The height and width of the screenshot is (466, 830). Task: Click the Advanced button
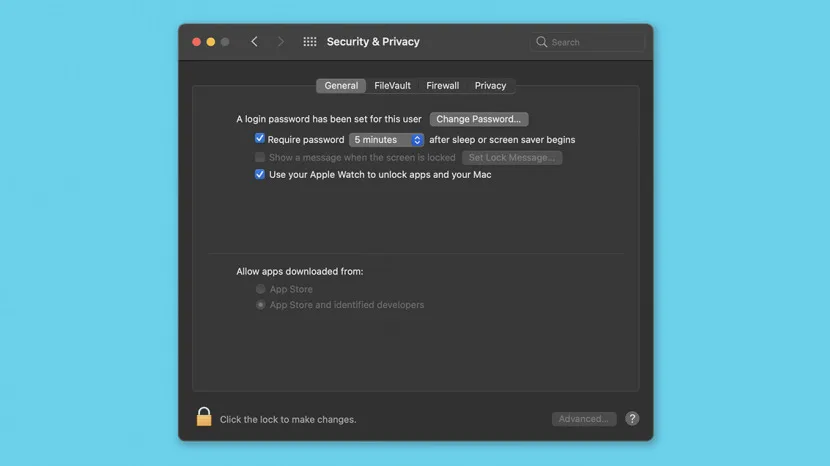click(584, 419)
